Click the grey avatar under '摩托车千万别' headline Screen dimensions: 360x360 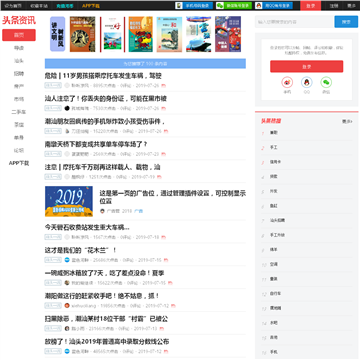67,177
